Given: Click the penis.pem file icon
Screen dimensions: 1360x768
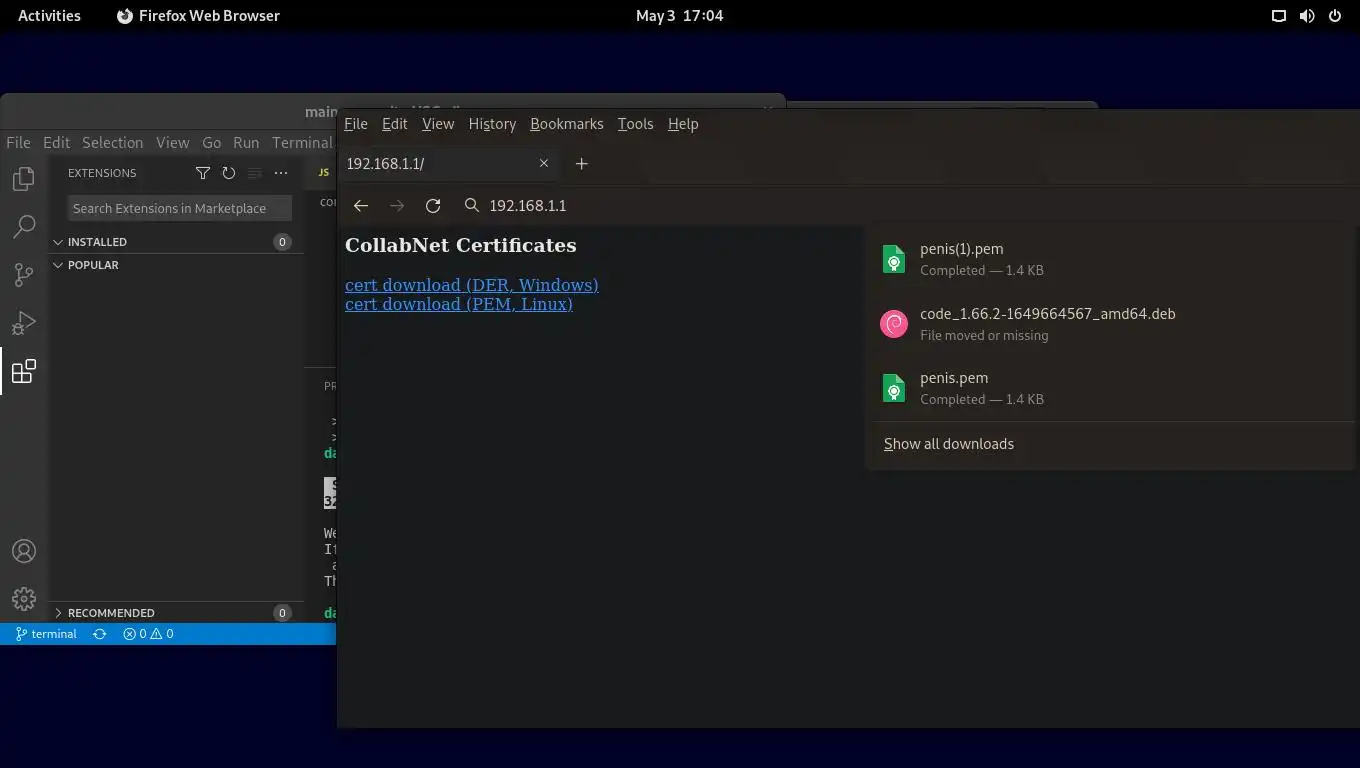Looking at the screenshot, I should tap(893, 388).
